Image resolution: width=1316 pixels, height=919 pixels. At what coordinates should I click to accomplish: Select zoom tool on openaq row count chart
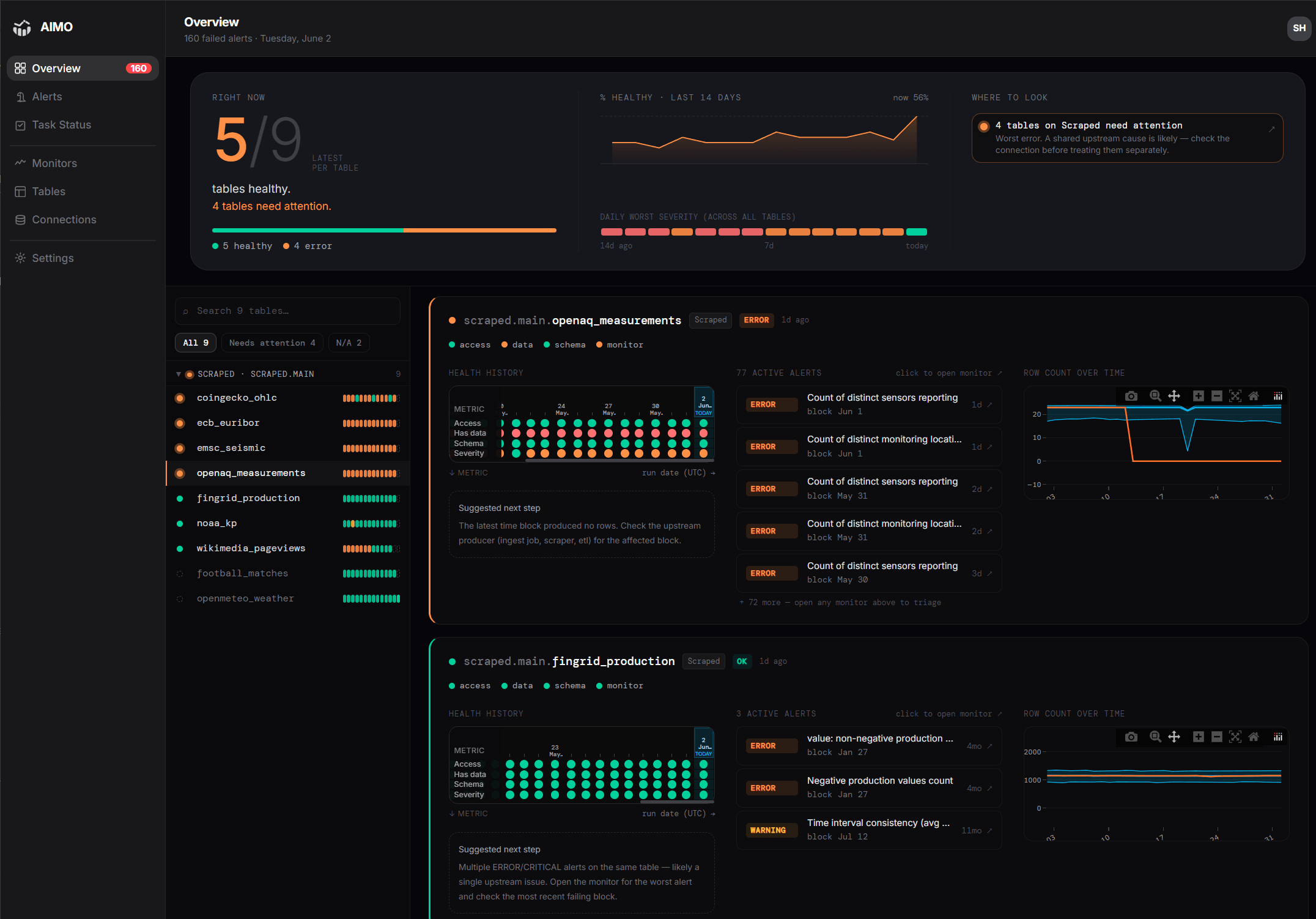tap(1155, 396)
